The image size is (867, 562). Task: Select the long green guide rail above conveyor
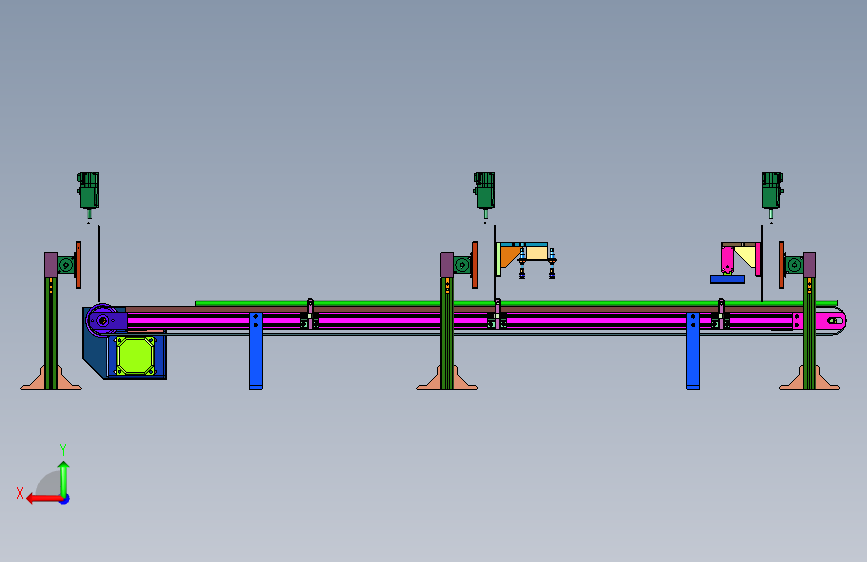516,303
